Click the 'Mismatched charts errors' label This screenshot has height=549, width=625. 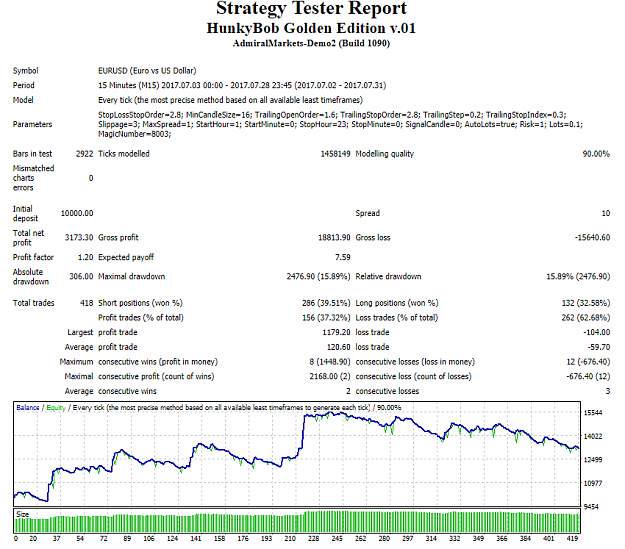[x=33, y=178]
